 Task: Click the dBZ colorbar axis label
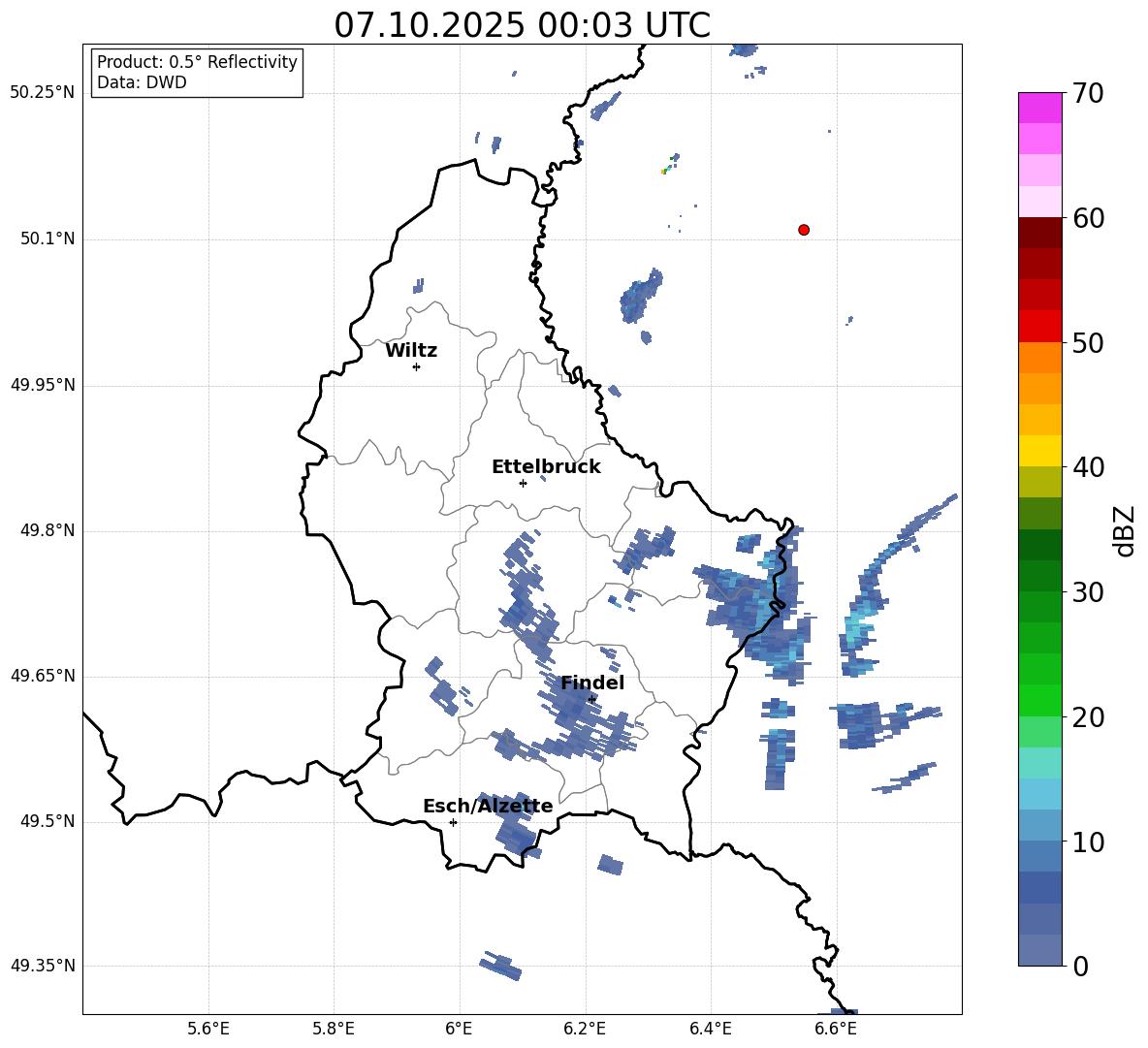(x=1125, y=530)
